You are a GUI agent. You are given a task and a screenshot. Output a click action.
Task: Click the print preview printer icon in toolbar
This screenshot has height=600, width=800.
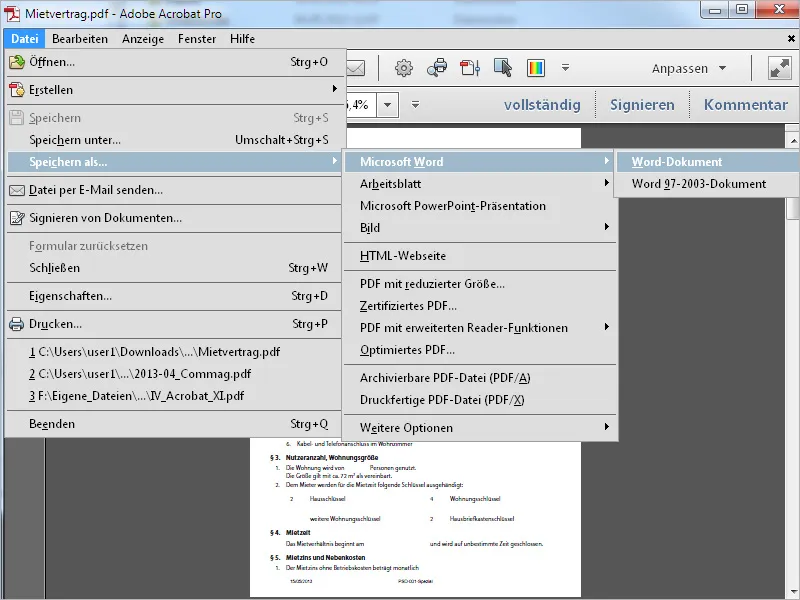pyautogui.click(x=437, y=68)
